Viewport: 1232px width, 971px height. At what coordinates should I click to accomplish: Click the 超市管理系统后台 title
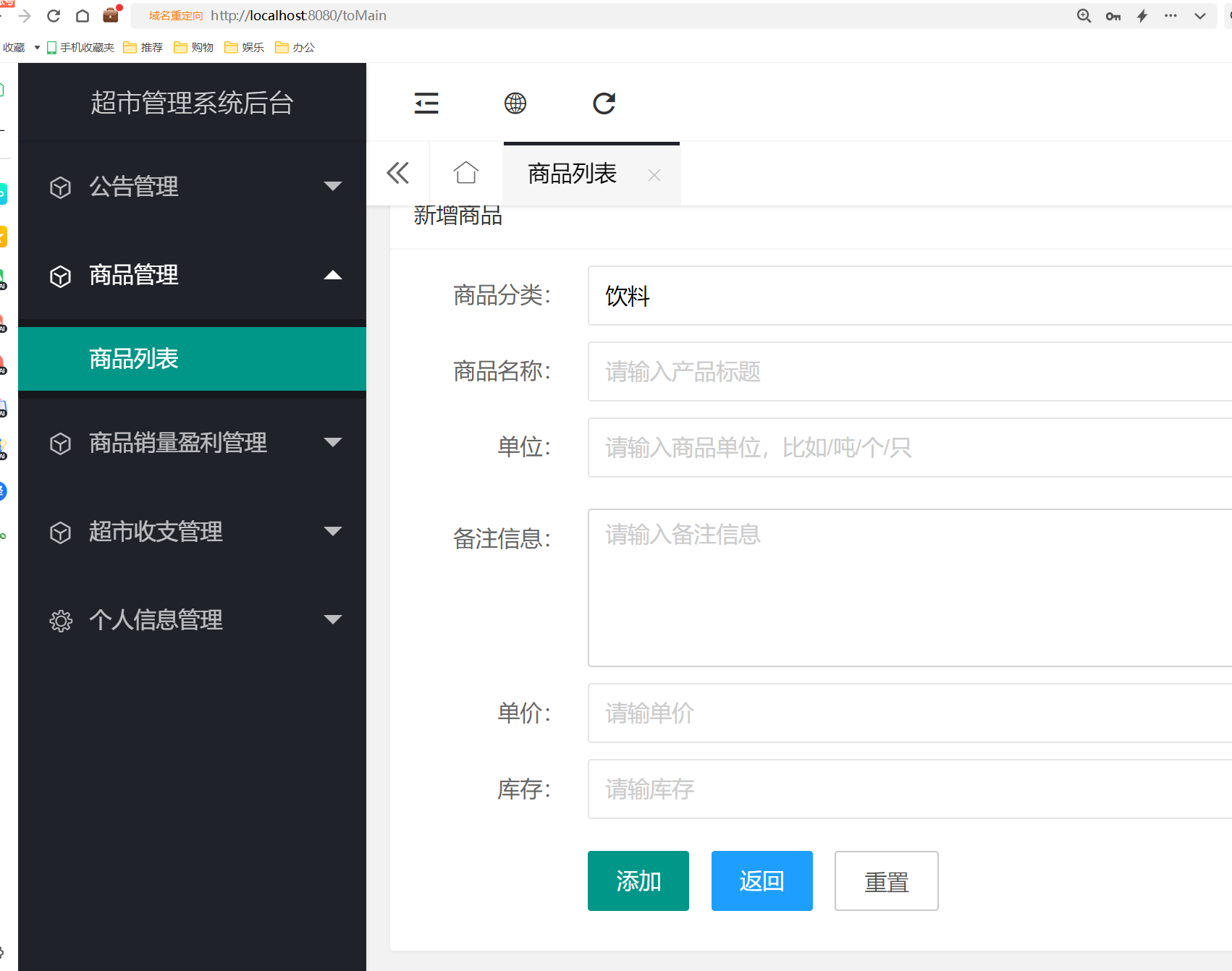pos(192,103)
